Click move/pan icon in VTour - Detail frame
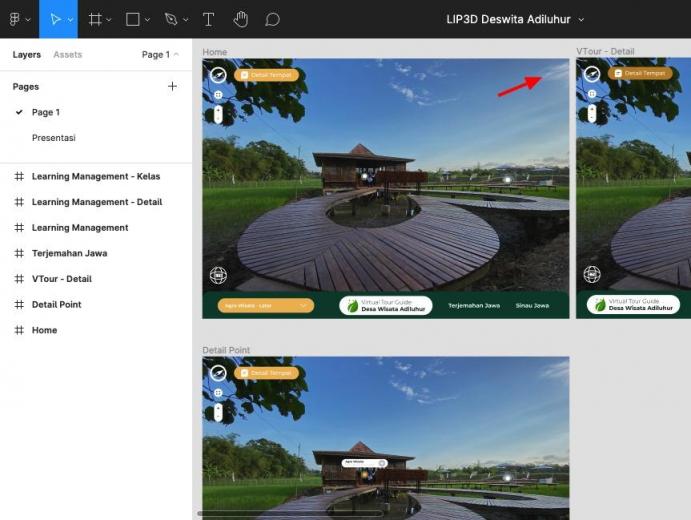691x520 pixels. pyautogui.click(x=592, y=93)
